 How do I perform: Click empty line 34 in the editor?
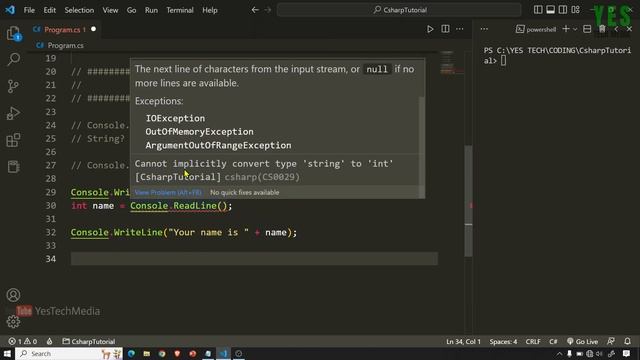pos(254,259)
